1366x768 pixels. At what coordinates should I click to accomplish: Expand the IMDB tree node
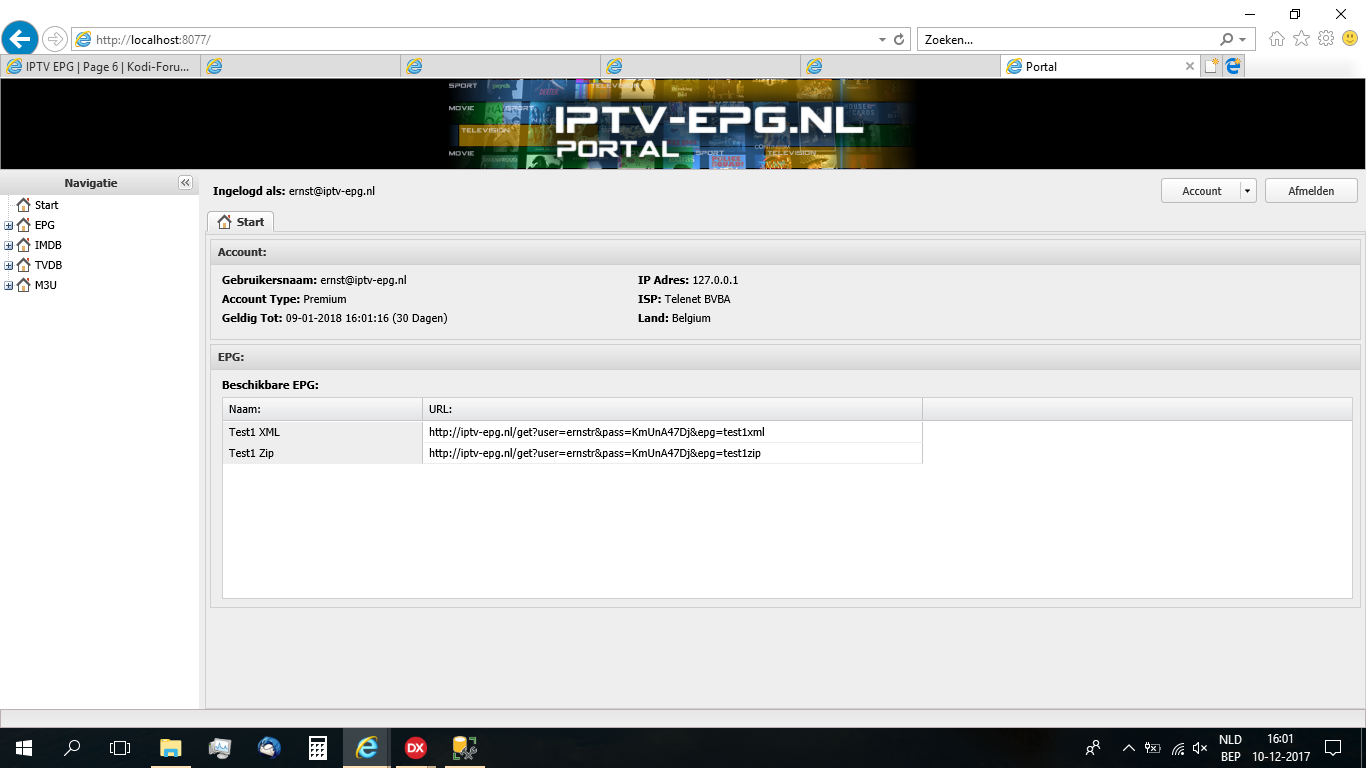[9, 245]
